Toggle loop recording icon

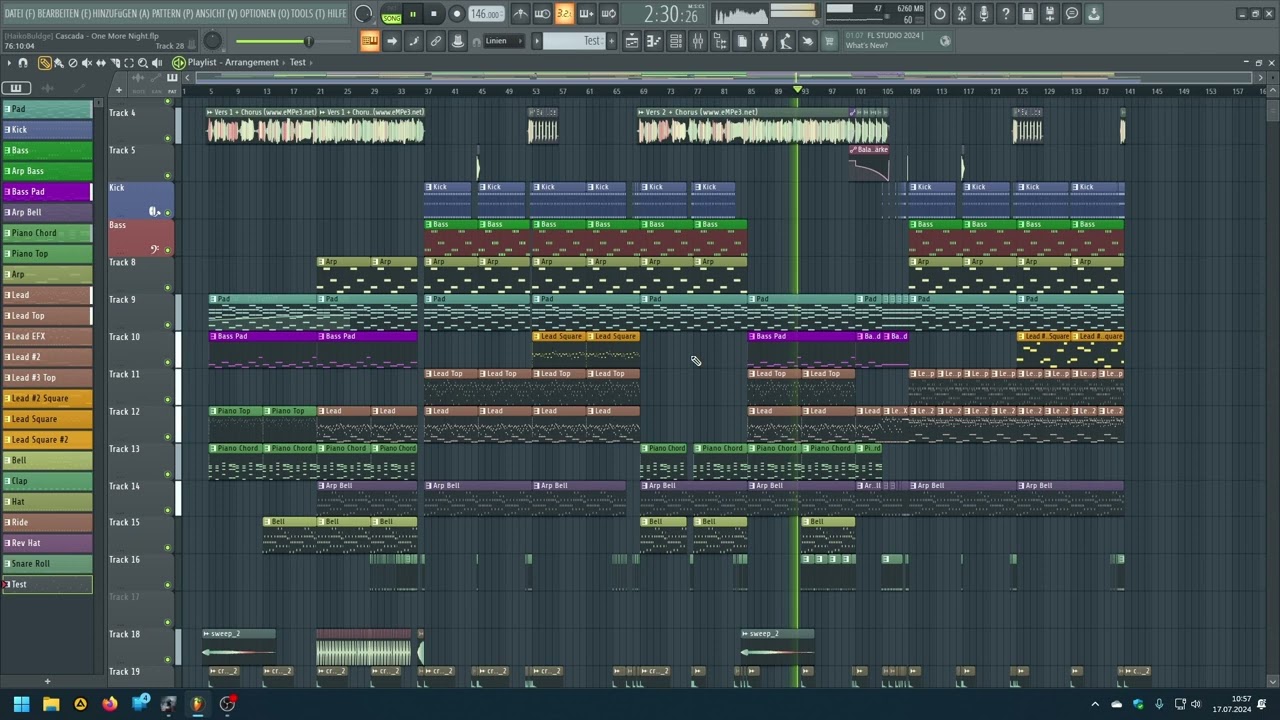coord(609,14)
